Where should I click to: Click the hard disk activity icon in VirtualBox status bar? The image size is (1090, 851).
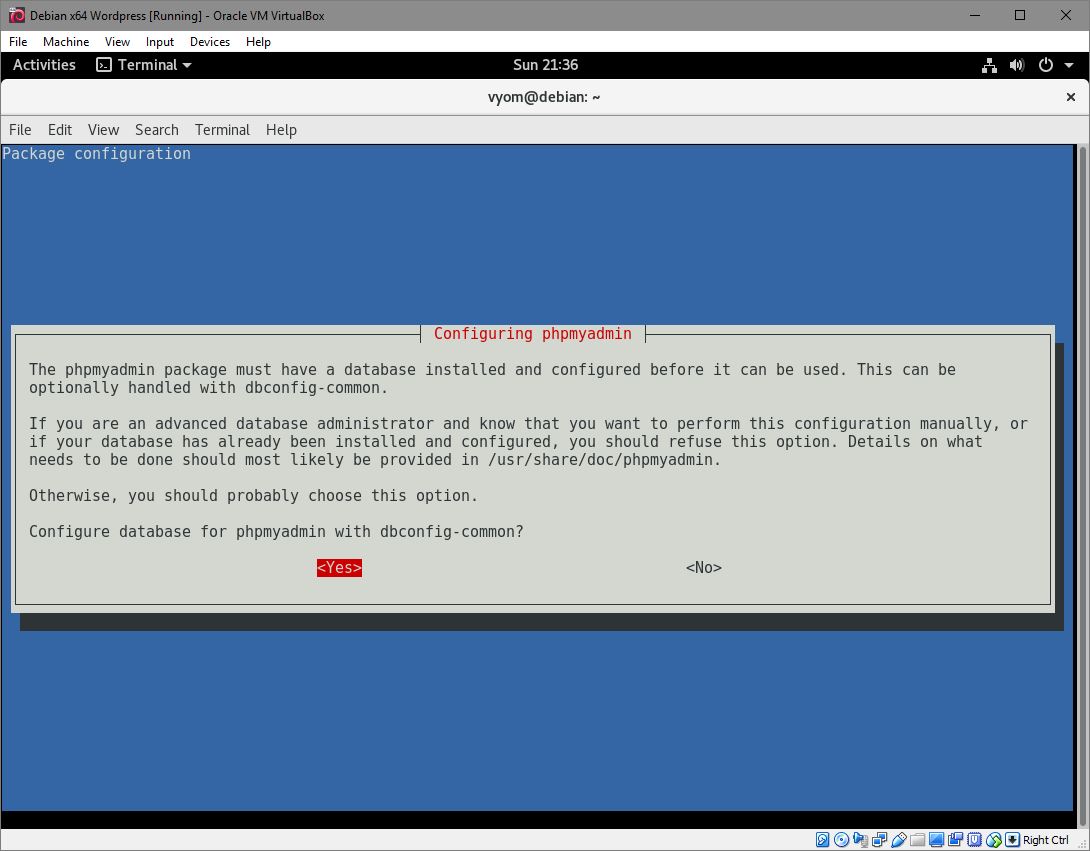click(822, 840)
